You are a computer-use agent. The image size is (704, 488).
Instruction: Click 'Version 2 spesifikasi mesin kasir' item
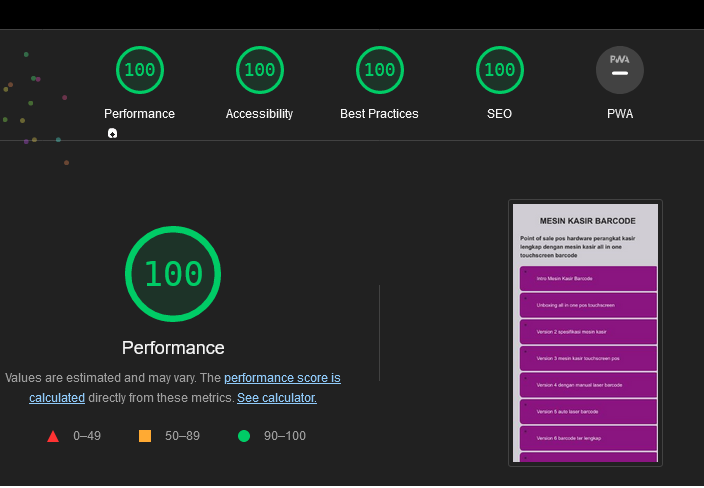588,332
